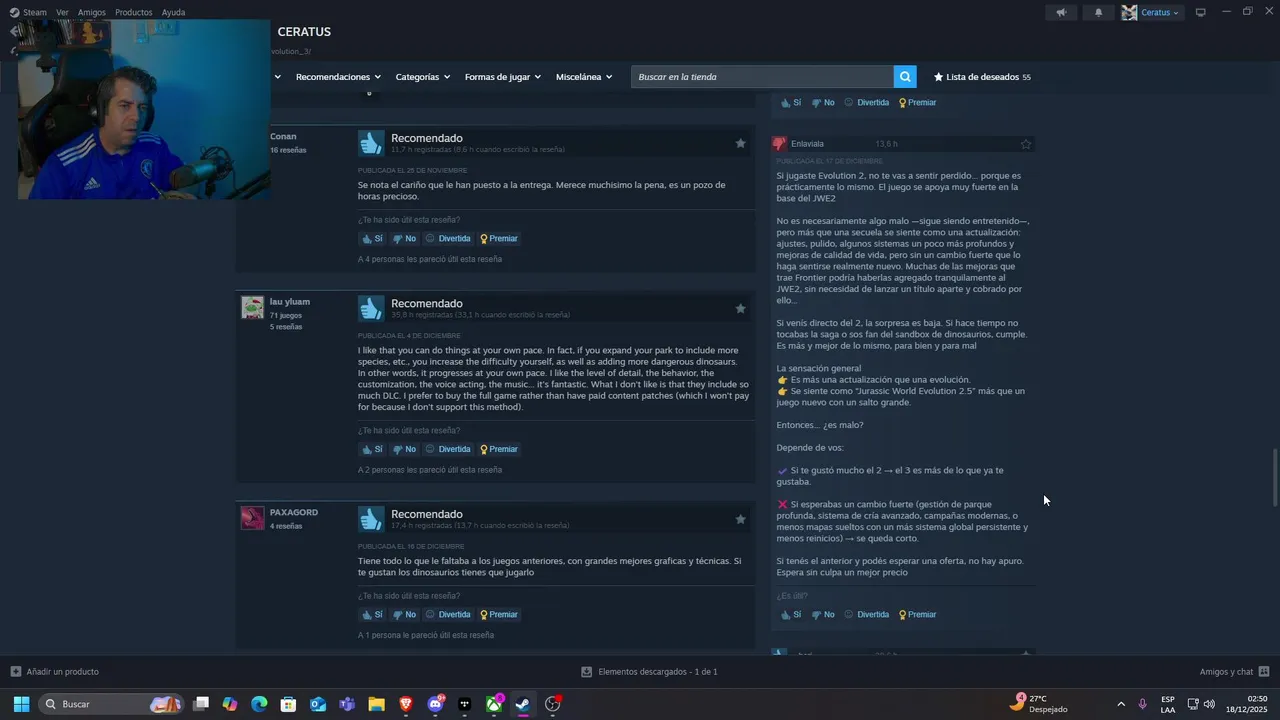
Task: Mark lau yluam's review as Divertida
Action: point(447,450)
